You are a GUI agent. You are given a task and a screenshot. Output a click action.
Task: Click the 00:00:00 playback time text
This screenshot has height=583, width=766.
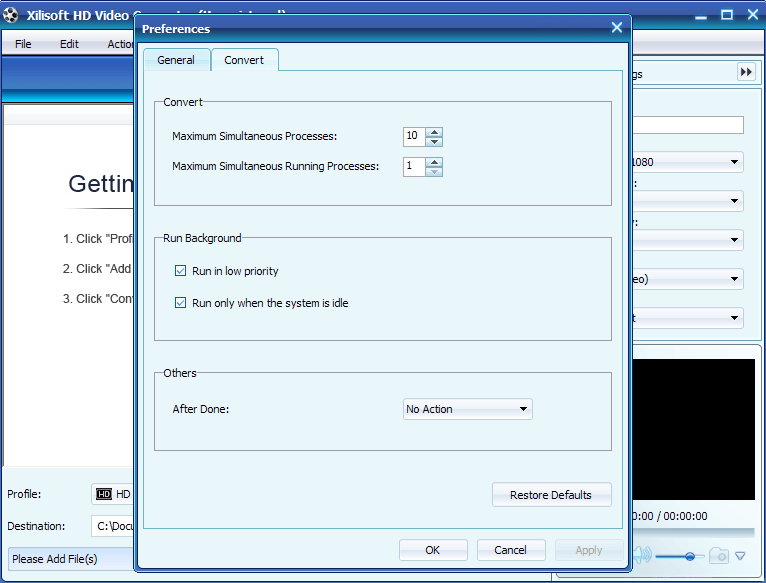(685, 516)
